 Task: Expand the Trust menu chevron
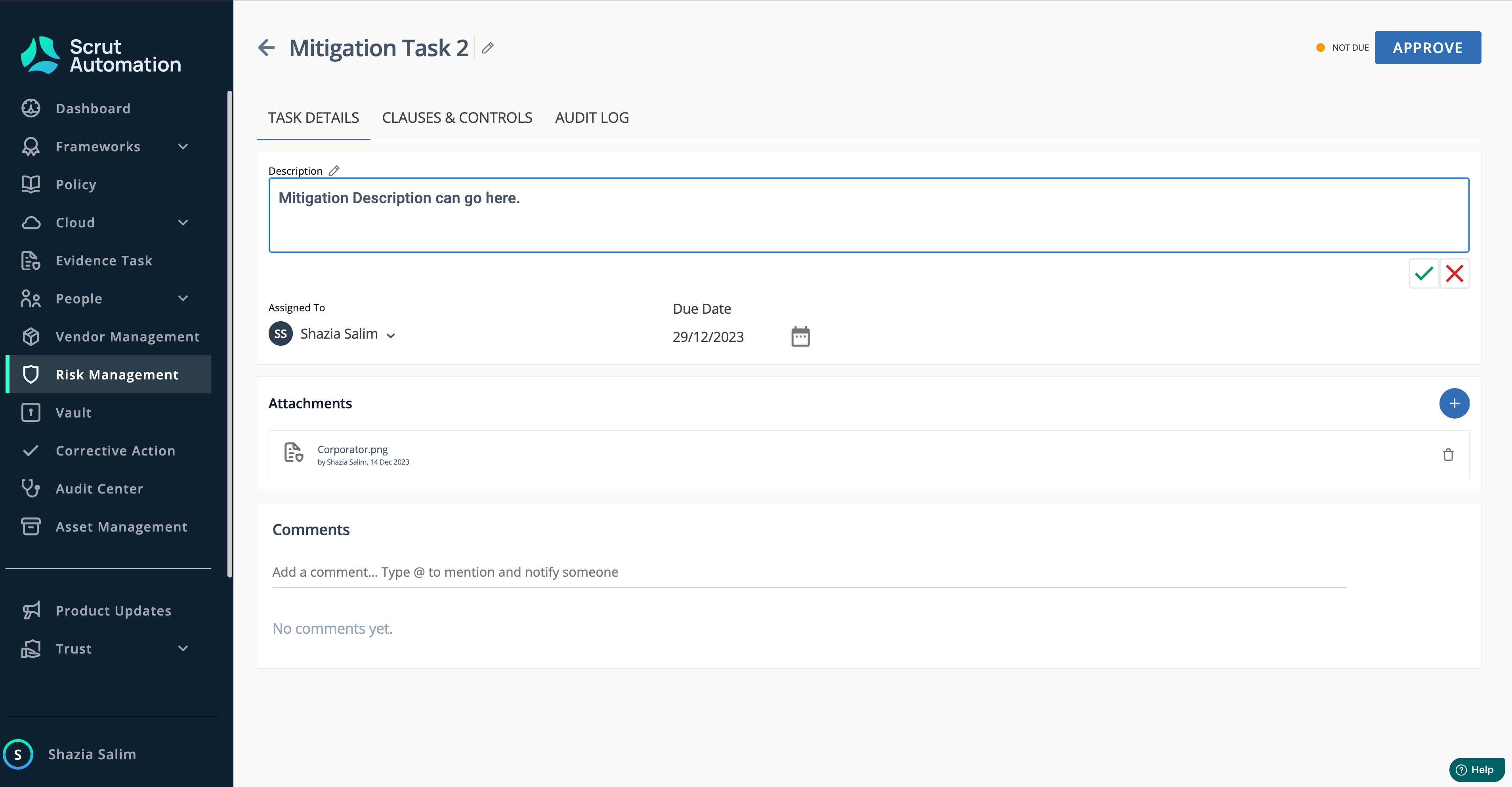point(183,648)
